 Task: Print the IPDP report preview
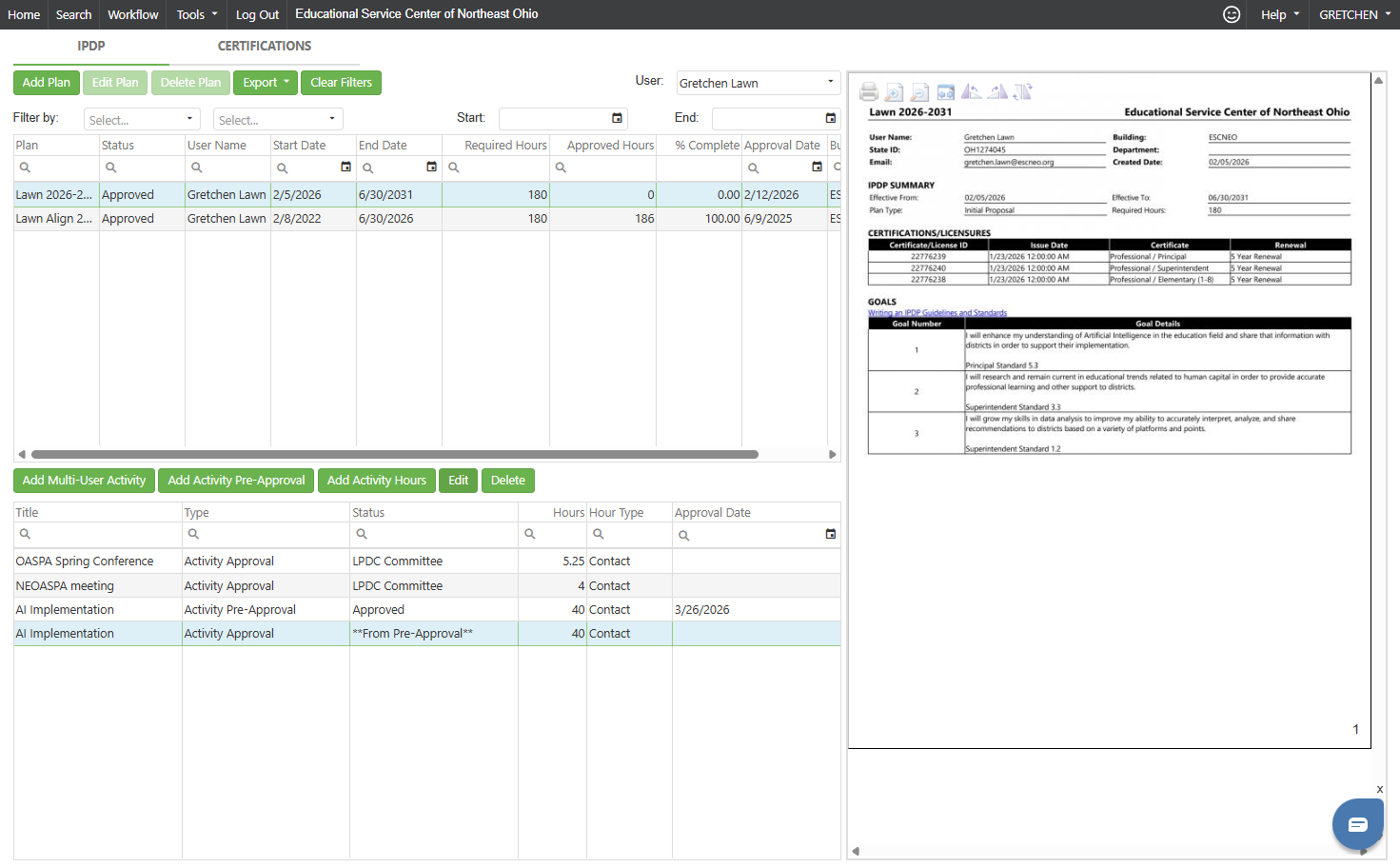pyautogui.click(x=868, y=92)
